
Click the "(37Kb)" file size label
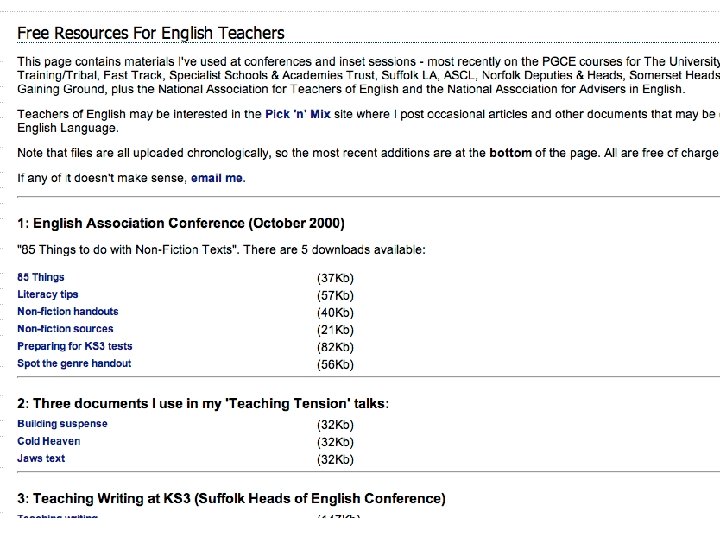tap(335, 278)
